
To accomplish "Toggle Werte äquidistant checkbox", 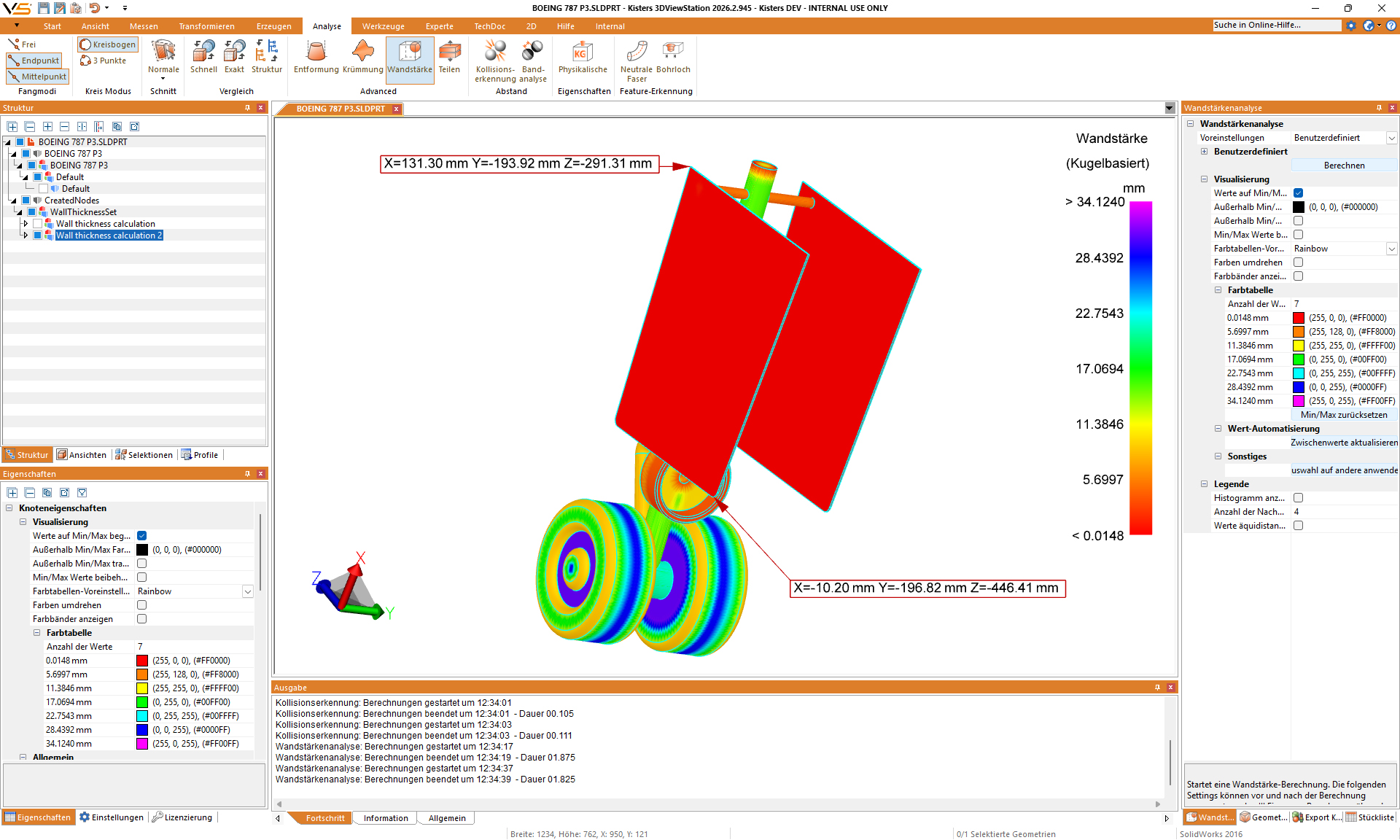I will 1298,526.
